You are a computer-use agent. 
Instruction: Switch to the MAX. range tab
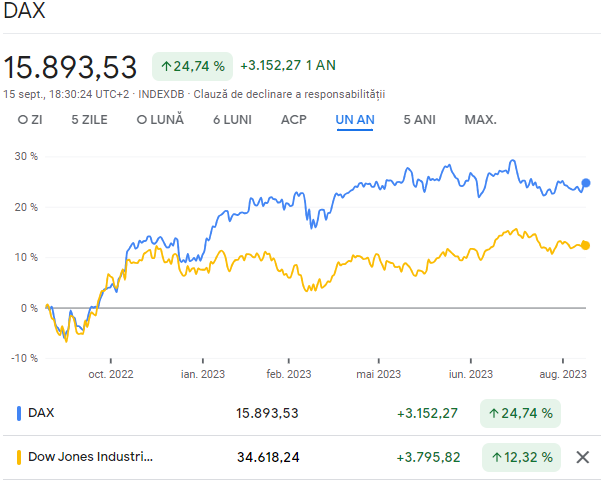click(x=480, y=120)
